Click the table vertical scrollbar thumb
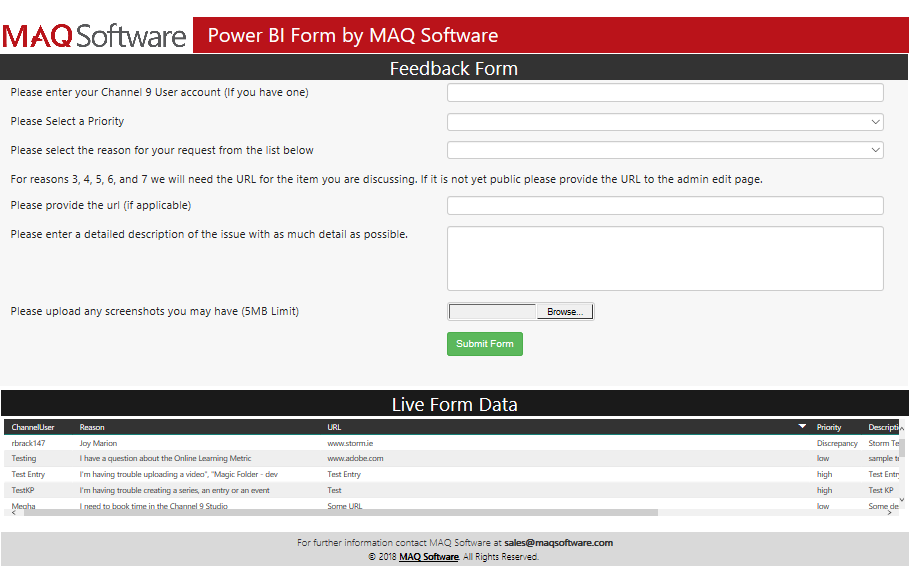 click(902, 447)
